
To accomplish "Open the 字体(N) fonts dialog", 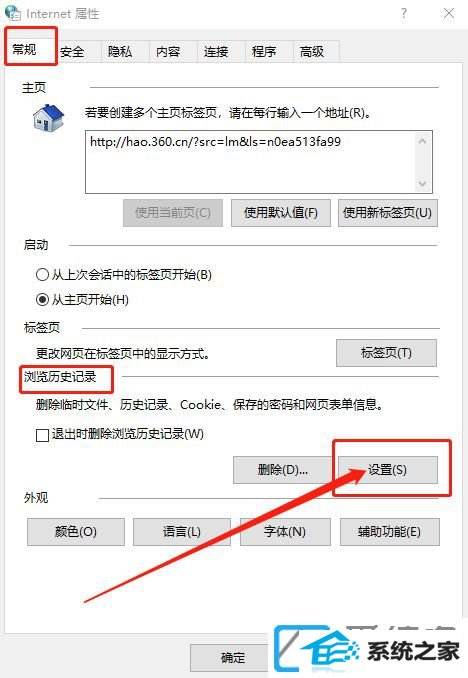I will pyautogui.click(x=285, y=532).
